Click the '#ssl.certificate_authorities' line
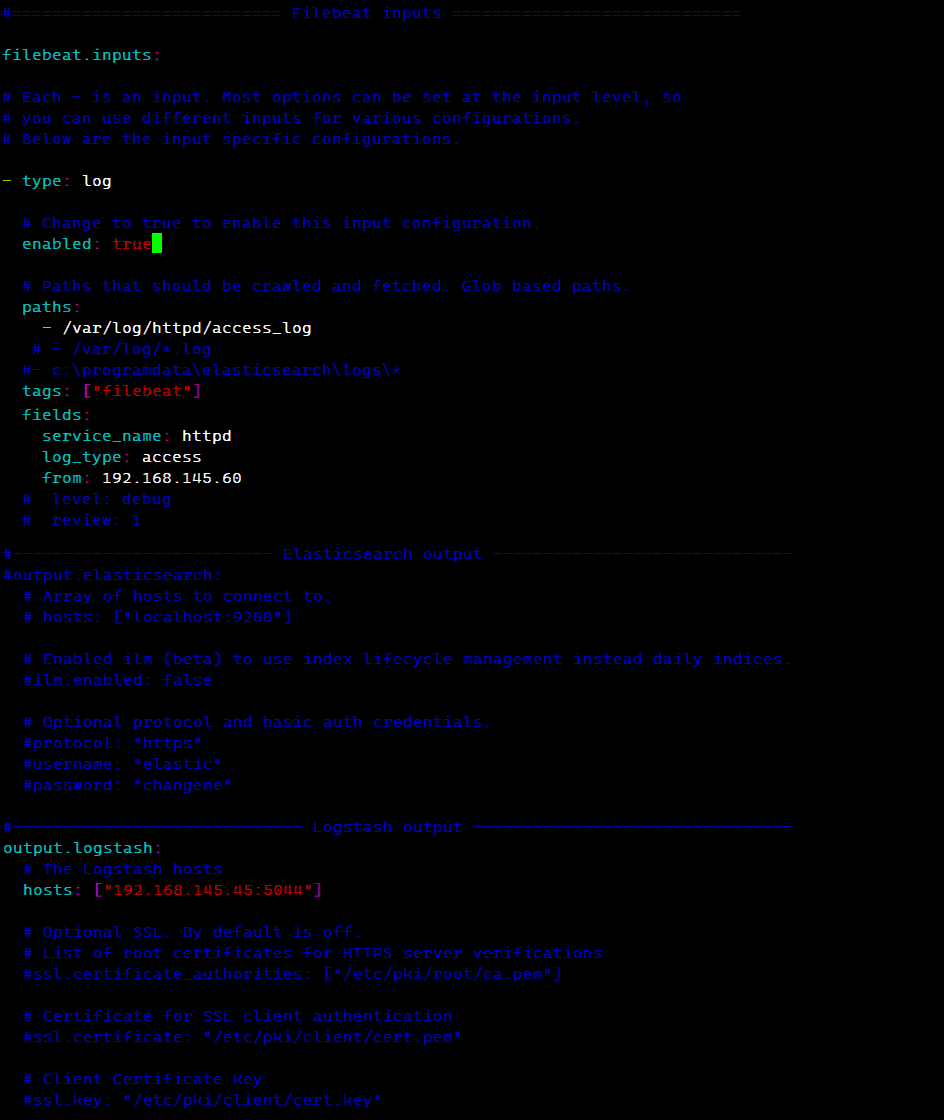 pos(292,974)
